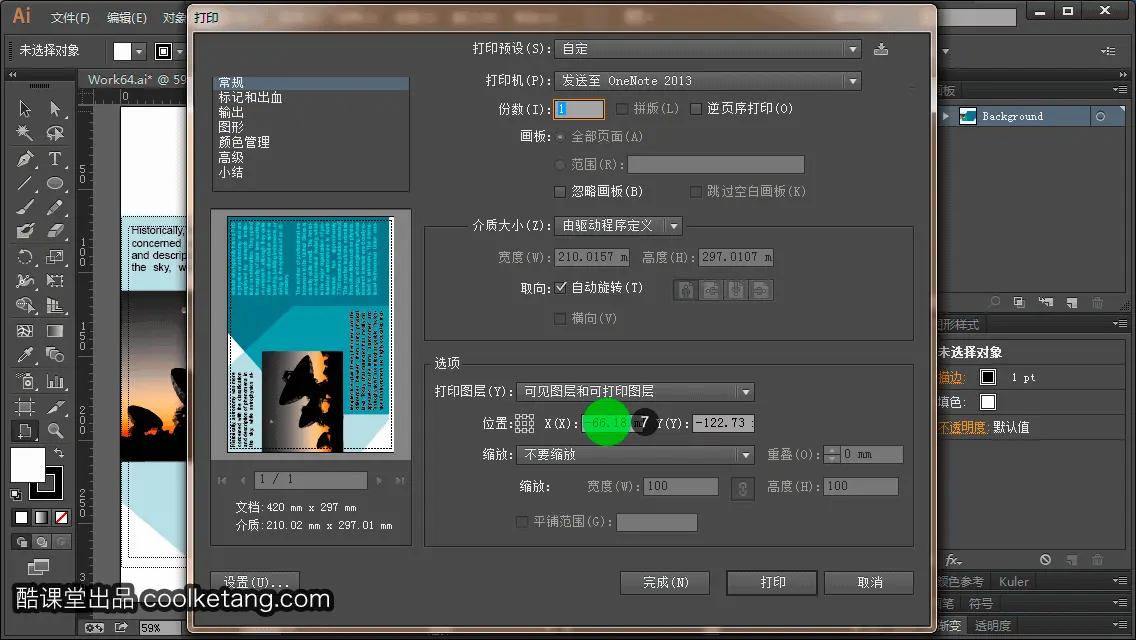The width and height of the screenshot is (1136, 640).
Task: Choose the Gradient tool
Action: pyautogui.click(x=55, y=331)
